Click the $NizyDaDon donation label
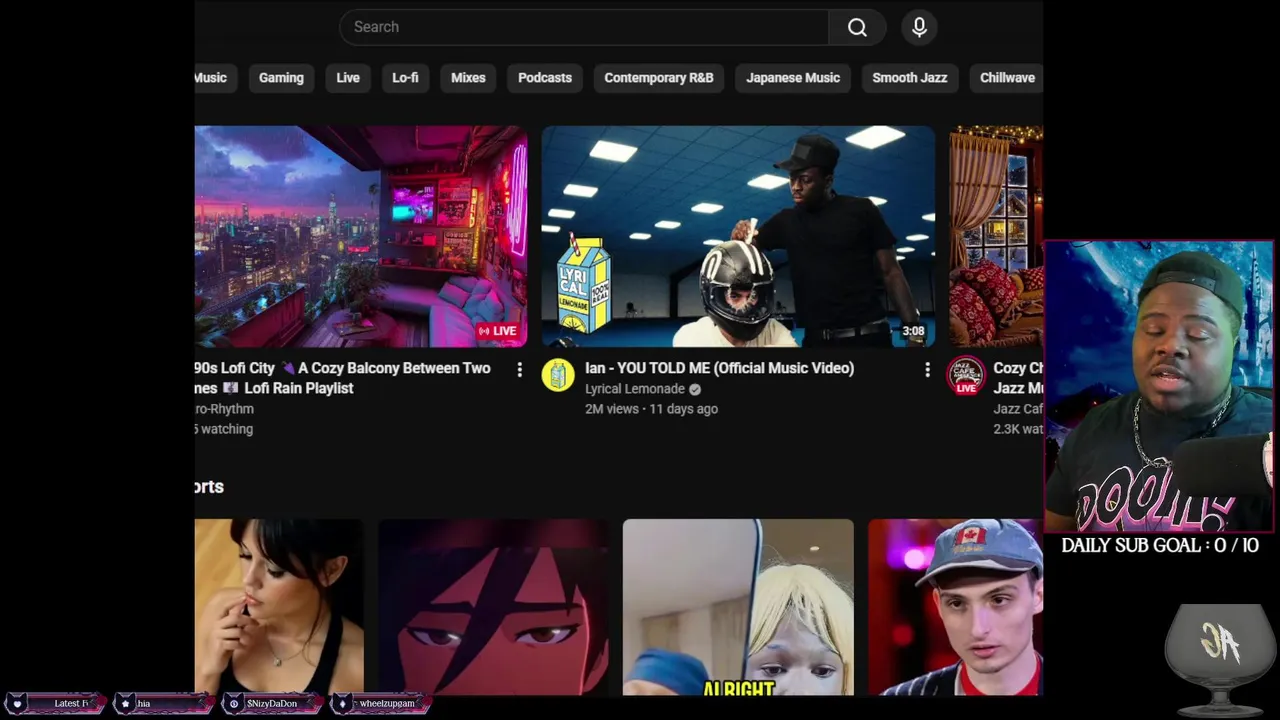The height and width of the screenshot is (720, 1280). [x=272, y=703]
